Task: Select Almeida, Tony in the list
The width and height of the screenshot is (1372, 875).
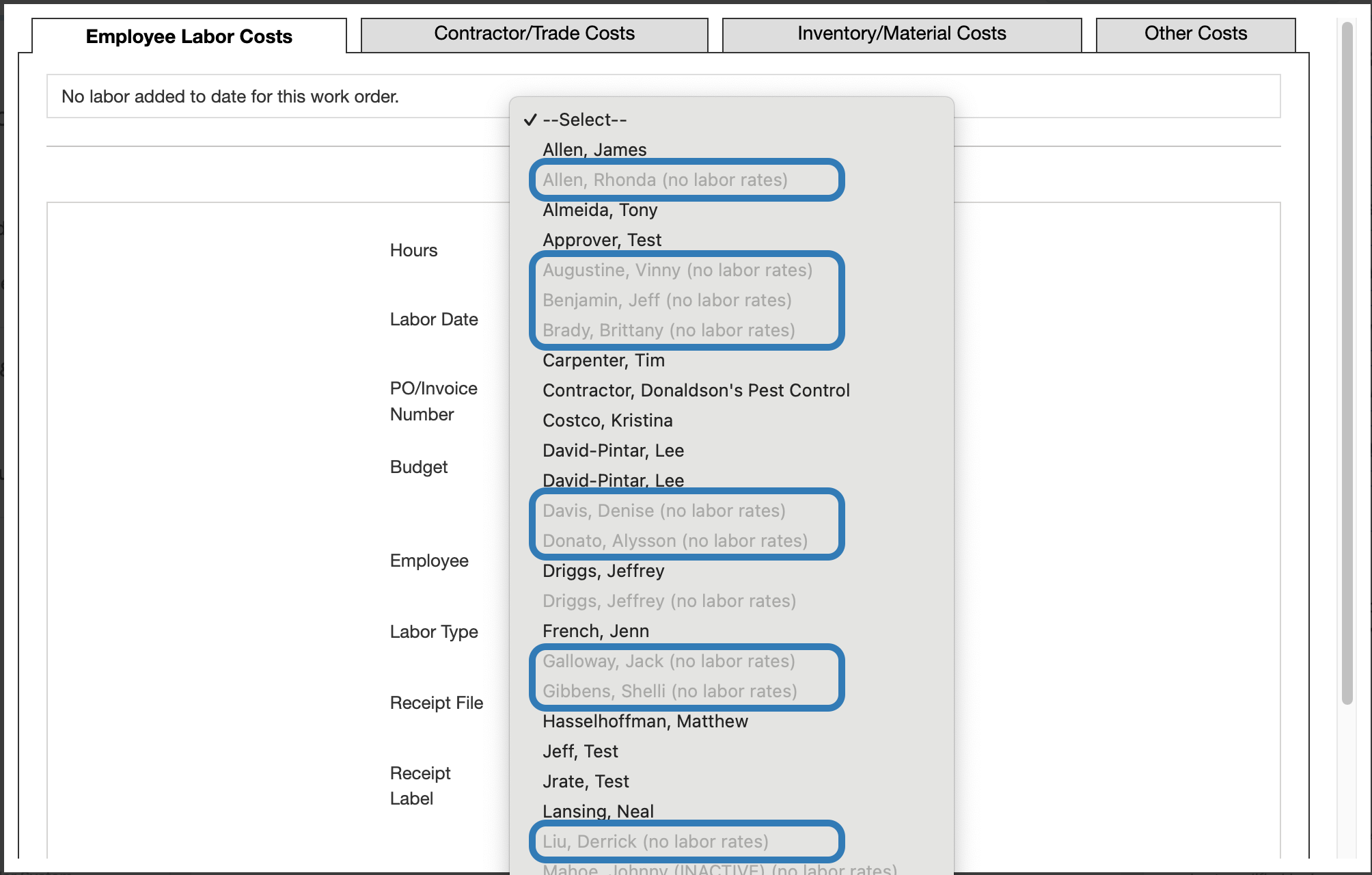Action: coord(600,210)
